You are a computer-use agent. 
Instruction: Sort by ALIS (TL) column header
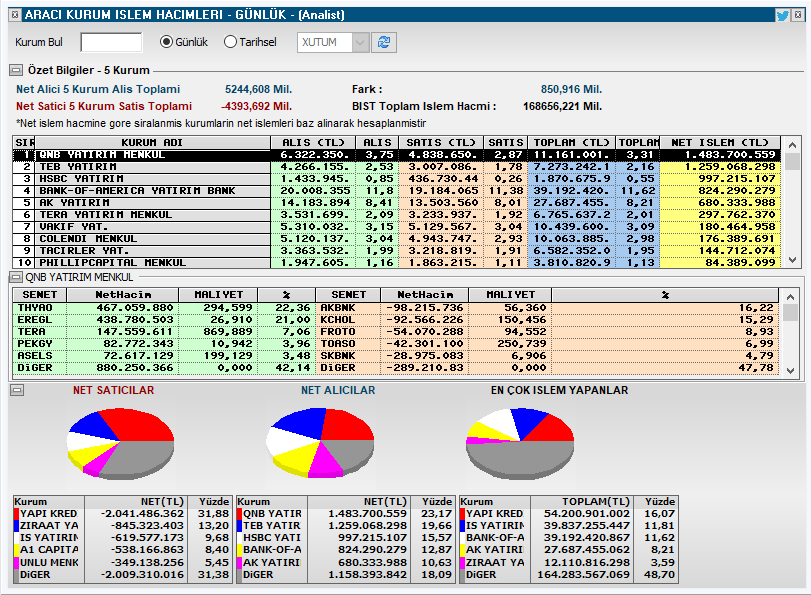pyautogui.click(x=313, y=142)
